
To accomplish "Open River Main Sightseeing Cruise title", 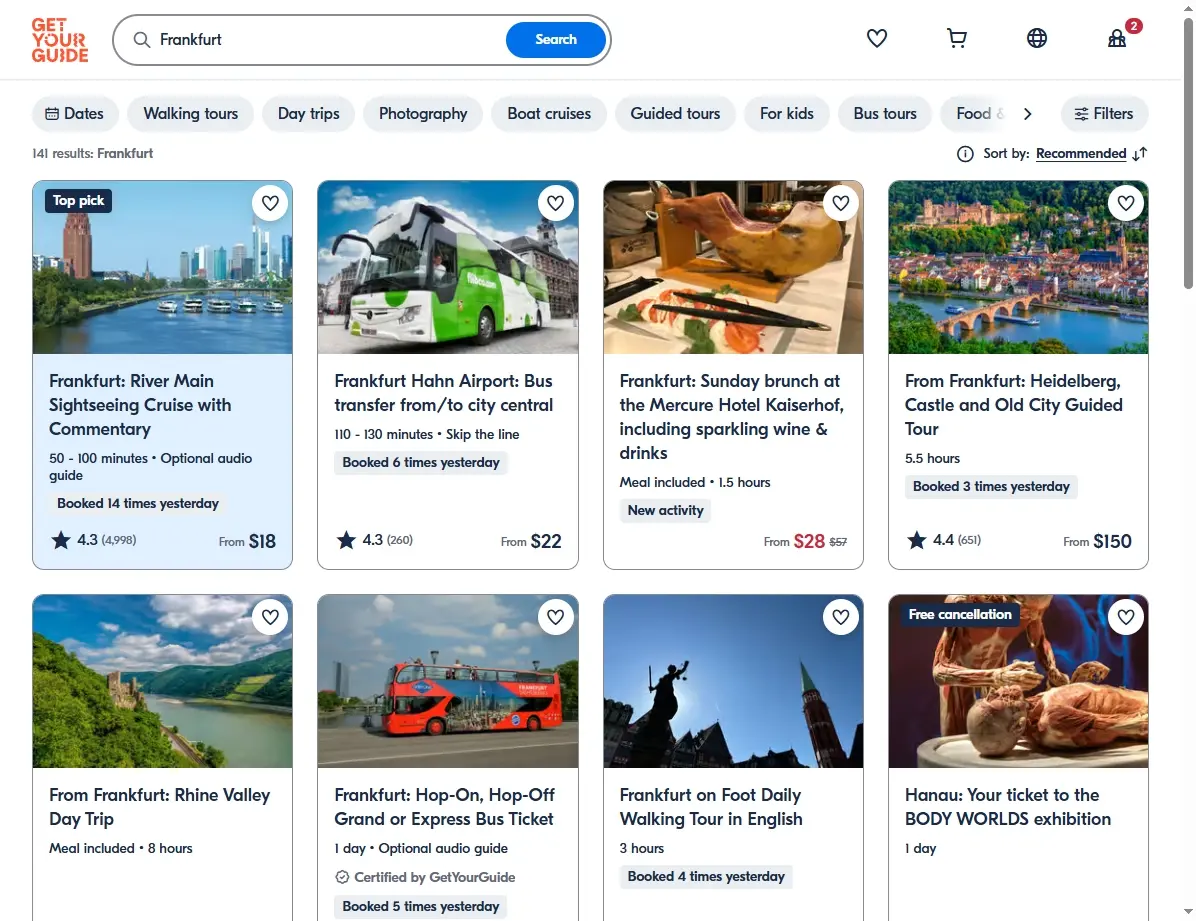I will [140, 405].
